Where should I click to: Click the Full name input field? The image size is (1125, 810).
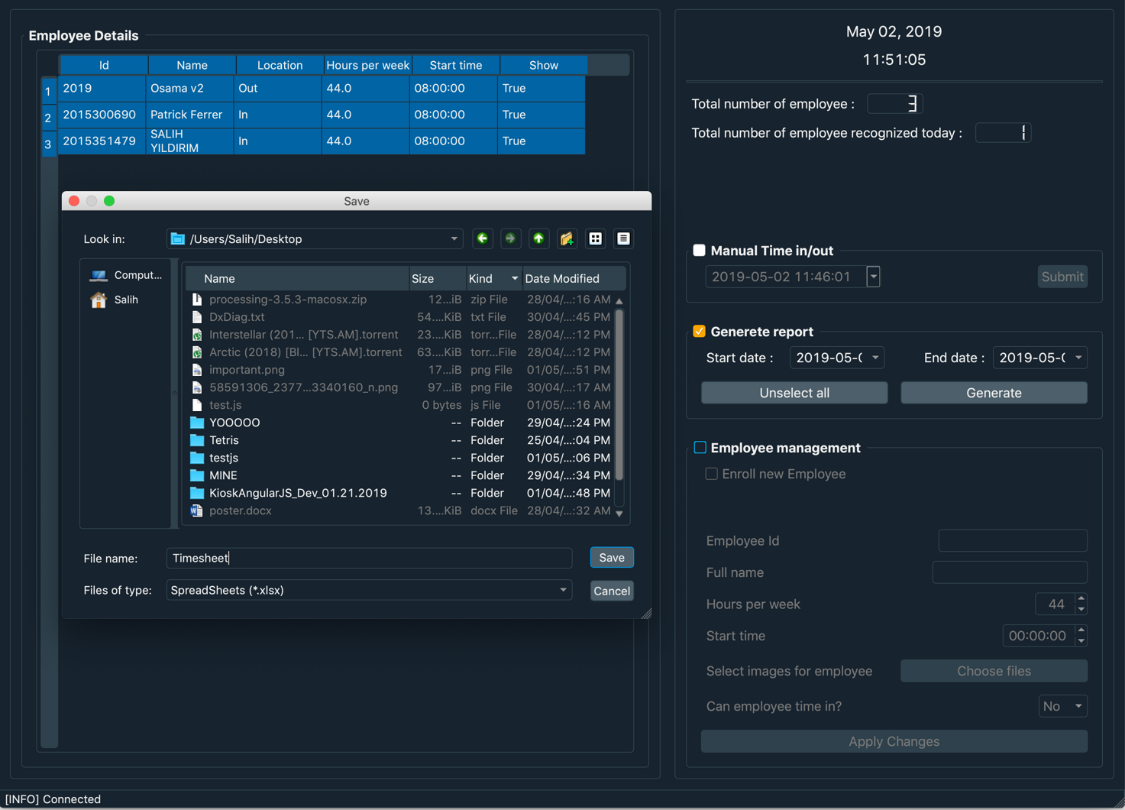(1009, 573)
